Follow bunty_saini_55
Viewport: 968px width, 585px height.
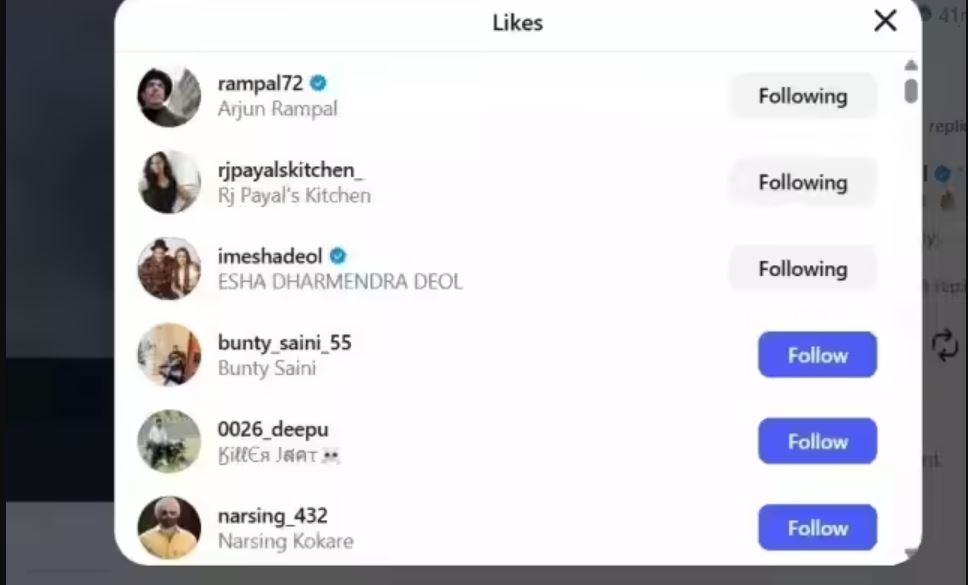coord(817,355)
